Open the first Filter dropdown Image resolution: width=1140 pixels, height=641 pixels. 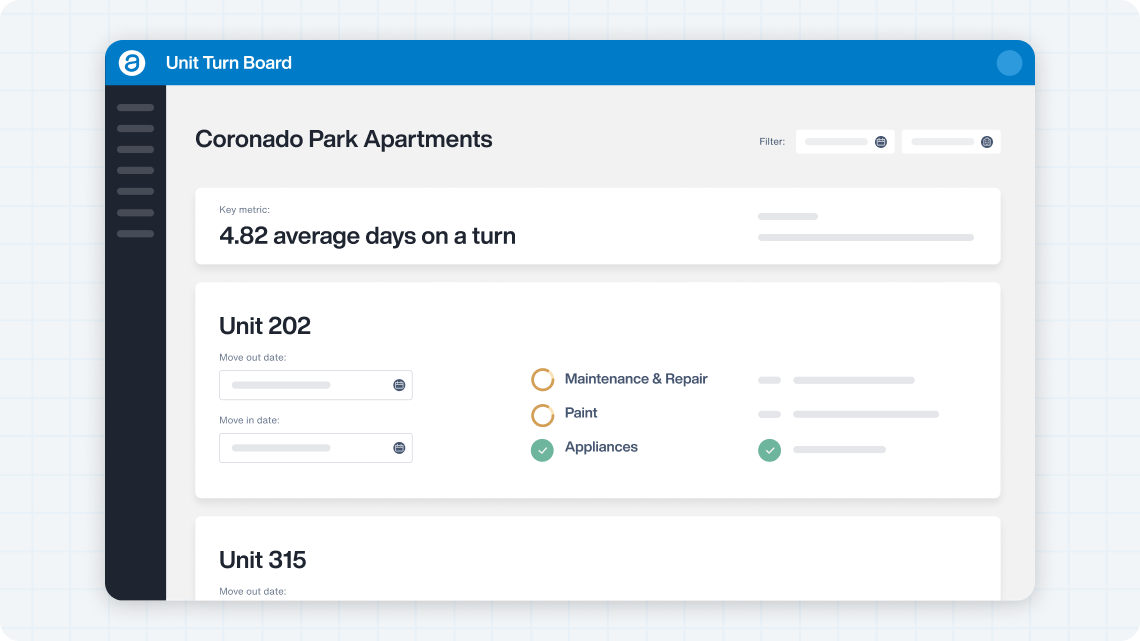pyautogui.click(x=844, y=141)
